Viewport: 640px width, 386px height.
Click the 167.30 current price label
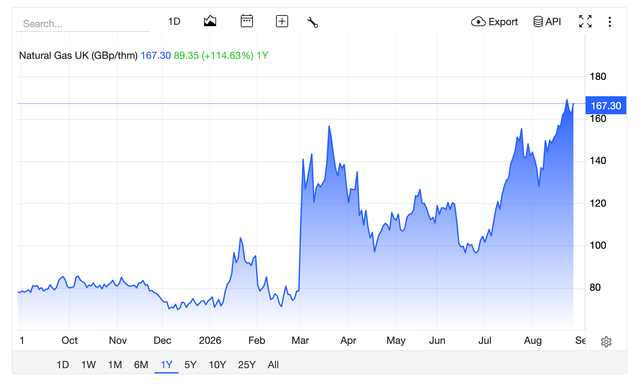[606, 106]
